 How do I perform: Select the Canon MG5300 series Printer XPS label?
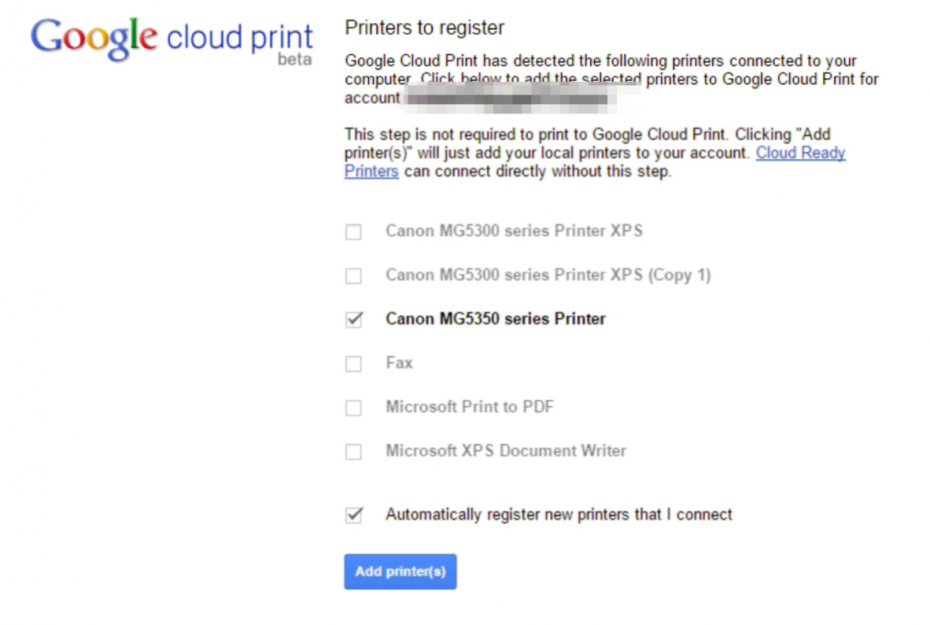514,231
